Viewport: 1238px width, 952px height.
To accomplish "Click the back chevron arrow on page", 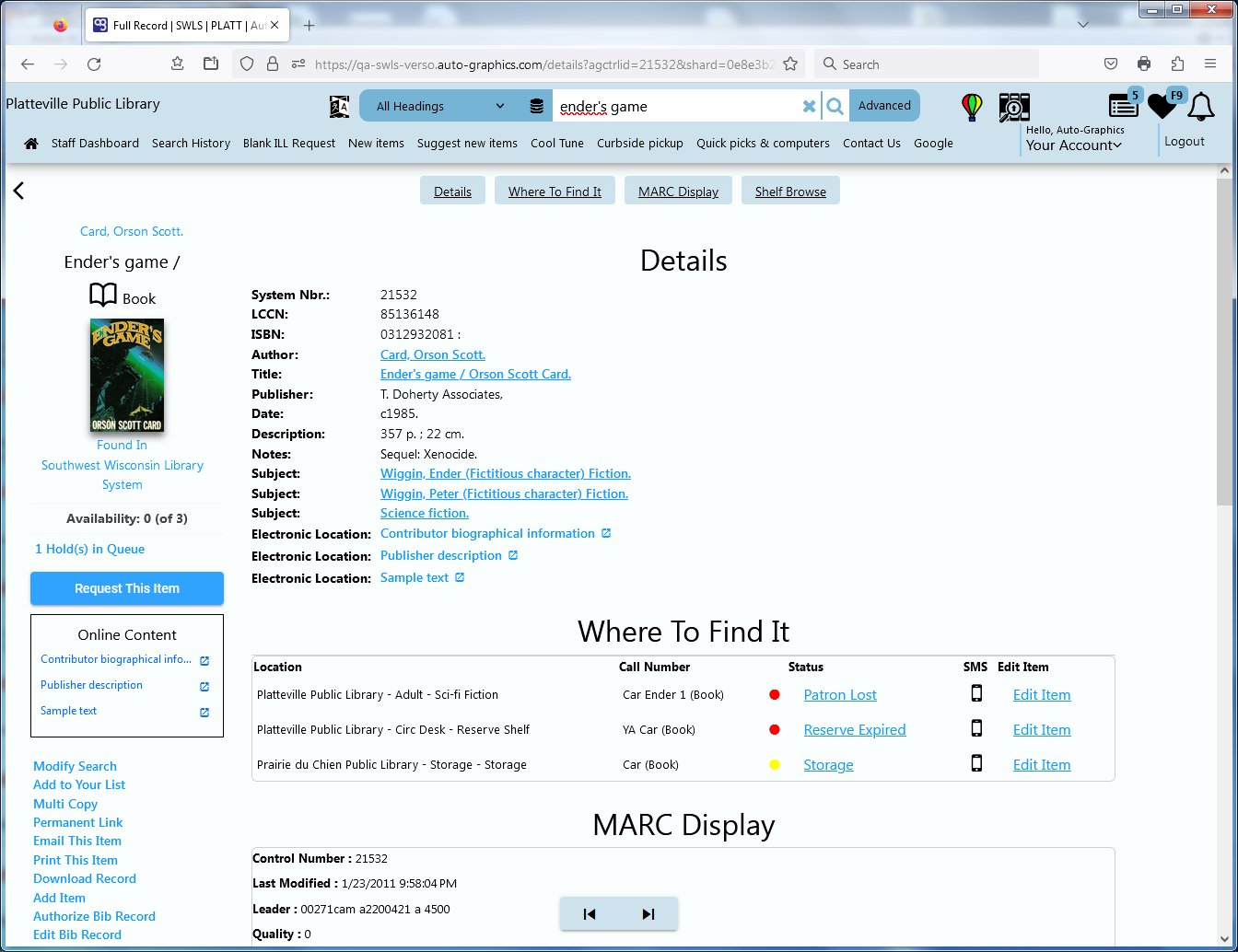I will pyautogui.click(x=18, y=191).
